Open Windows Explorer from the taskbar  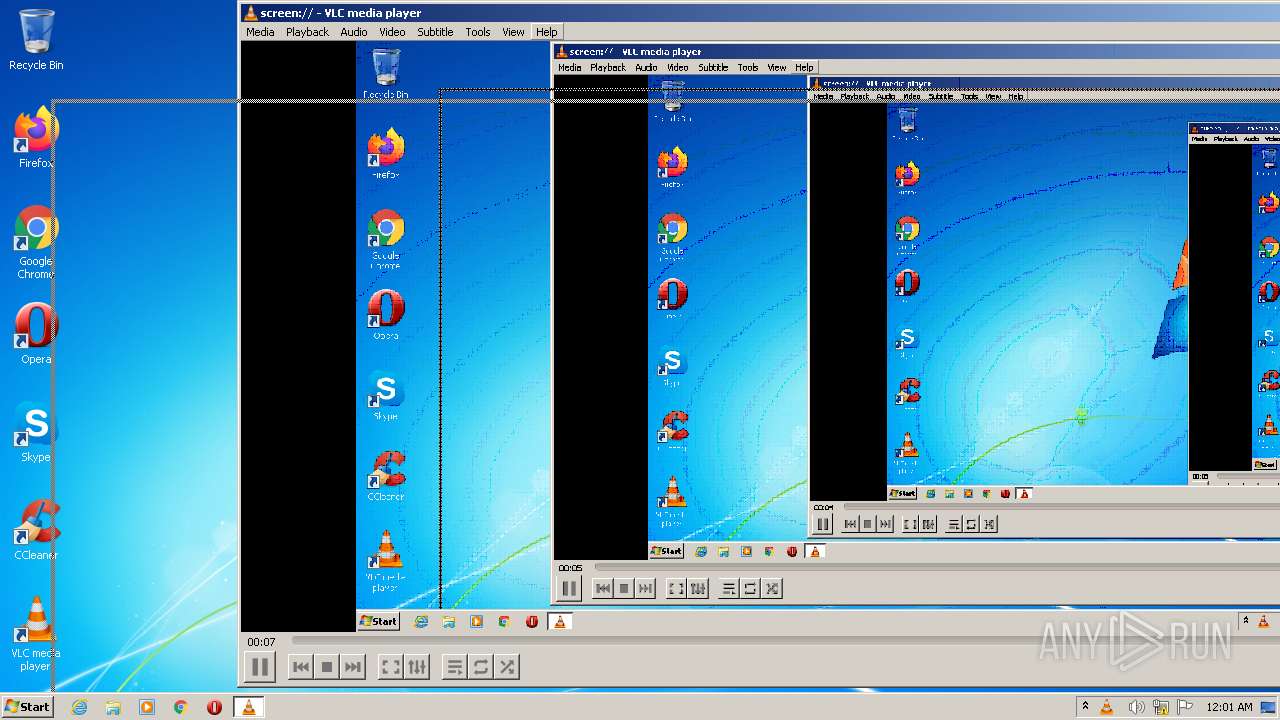(113, 707)
